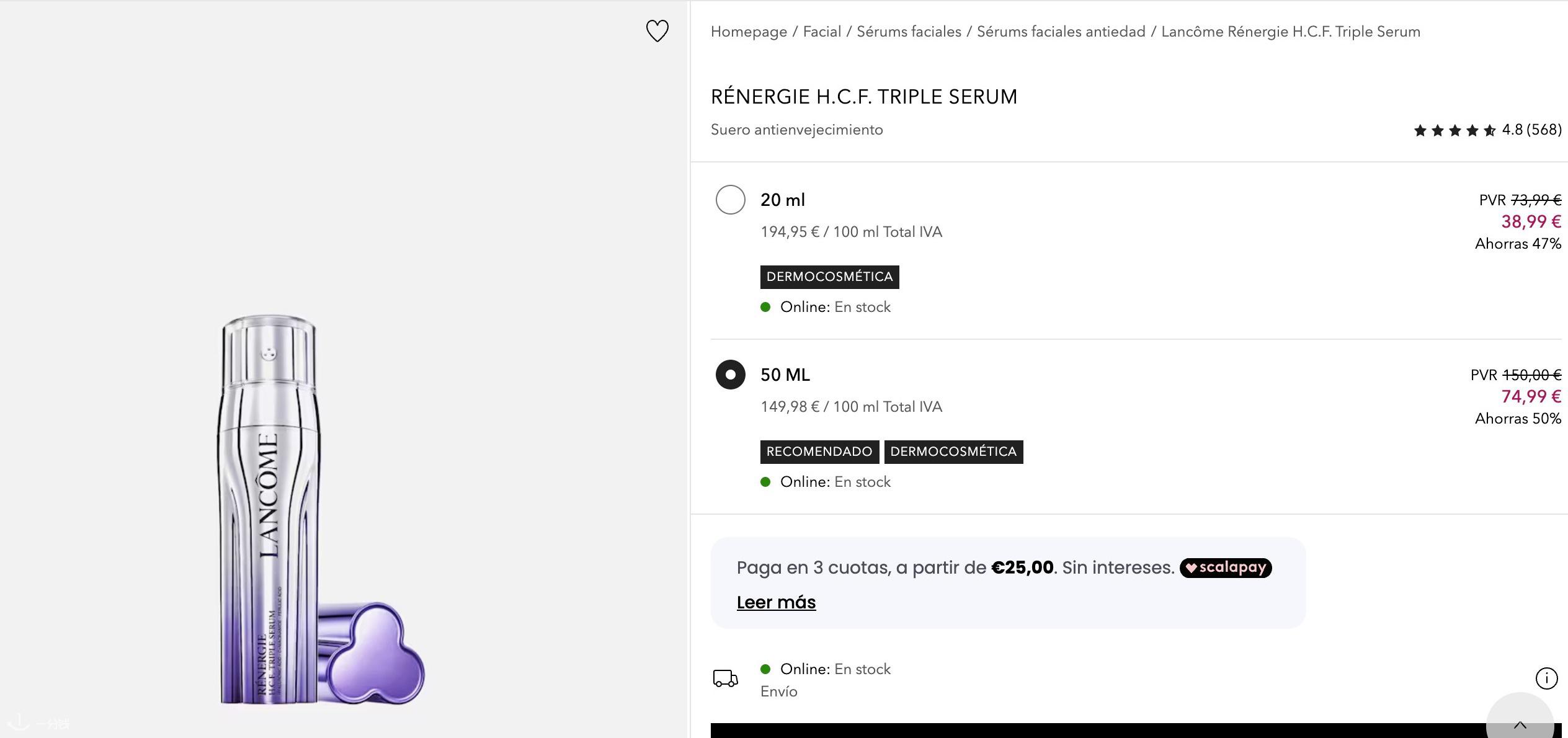The width and height of the screenshot is (1568, 738).
Task: Click the Lancôme serum product image
Action: [321, 510]
